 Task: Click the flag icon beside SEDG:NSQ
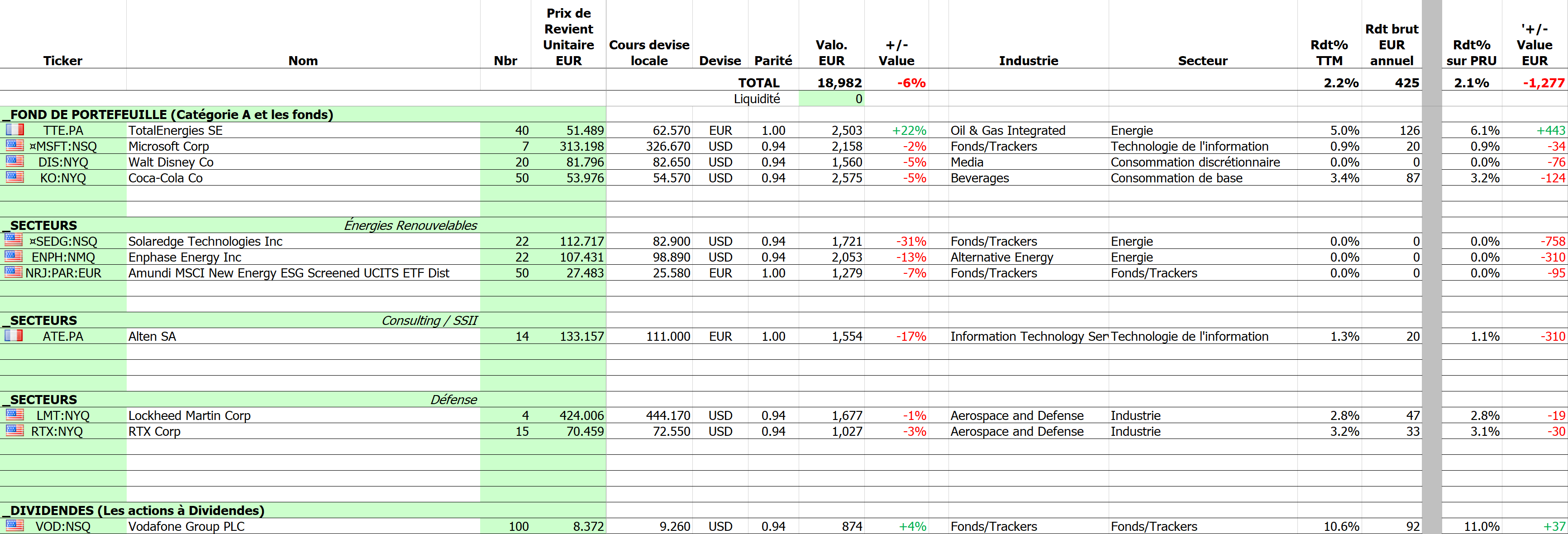[14, 240]
